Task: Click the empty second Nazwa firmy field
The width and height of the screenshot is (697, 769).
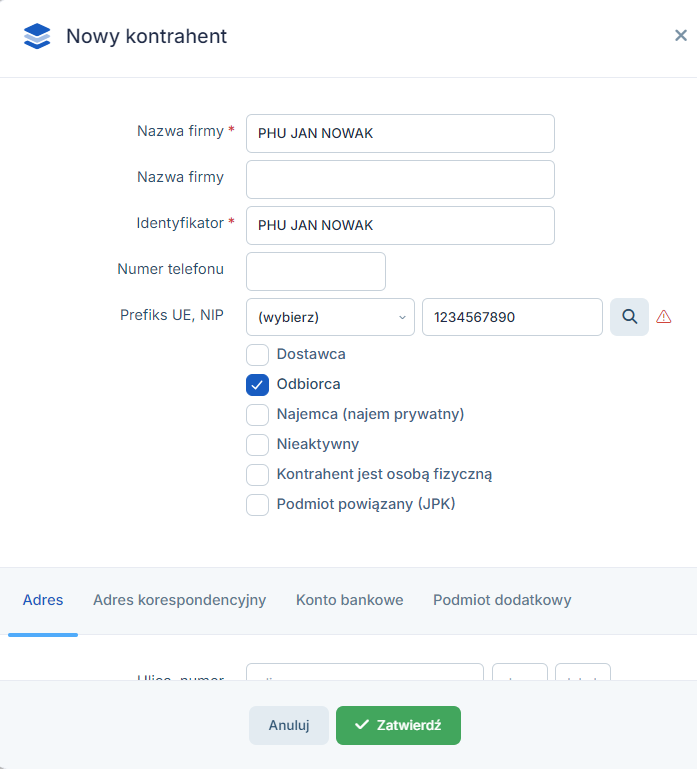Action: click(400, 179)
